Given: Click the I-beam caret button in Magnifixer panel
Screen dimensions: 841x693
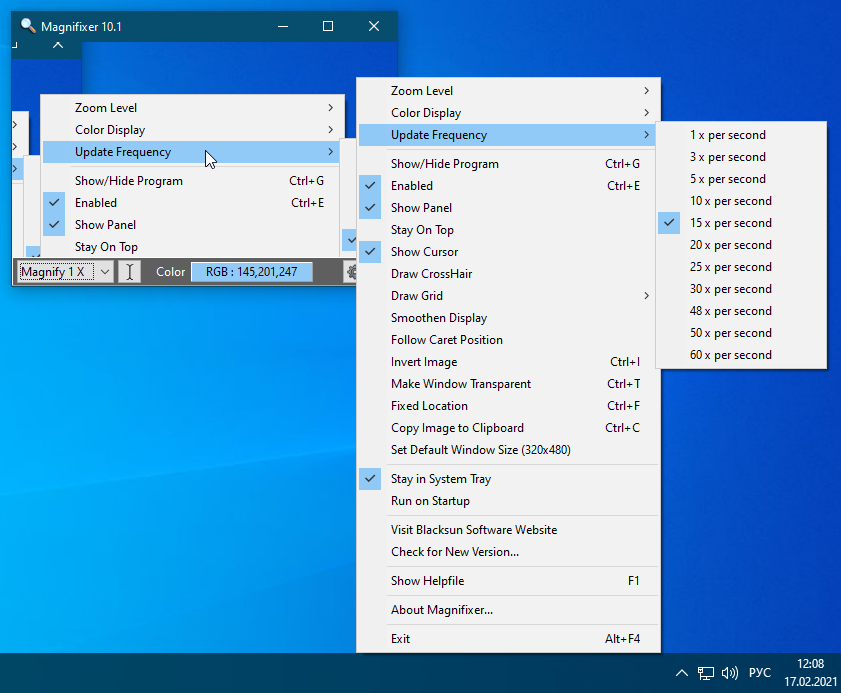Looking at the screenshot, I should (129, 272).
